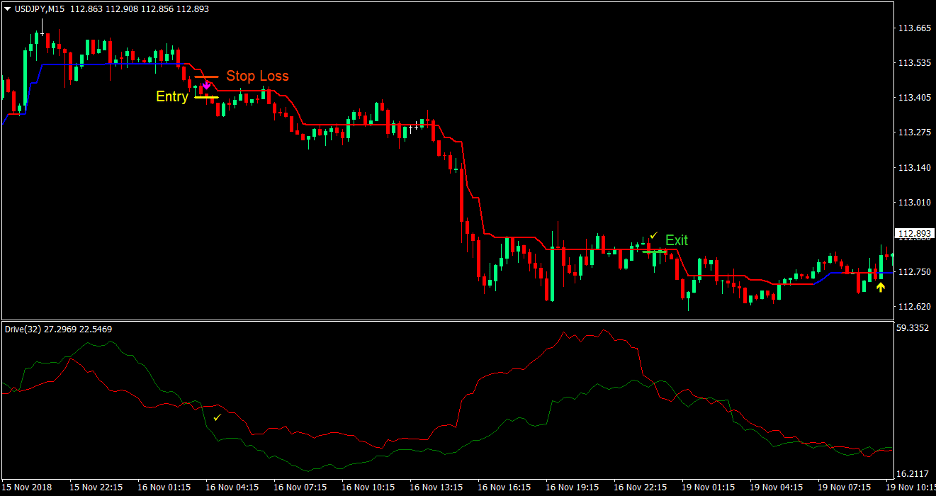Image resolution: width=936 pixels, height=496 pixels.
Task: Select the magenta sell arrow near Entry
Action: pyautogui.click(x=207, y=85)
